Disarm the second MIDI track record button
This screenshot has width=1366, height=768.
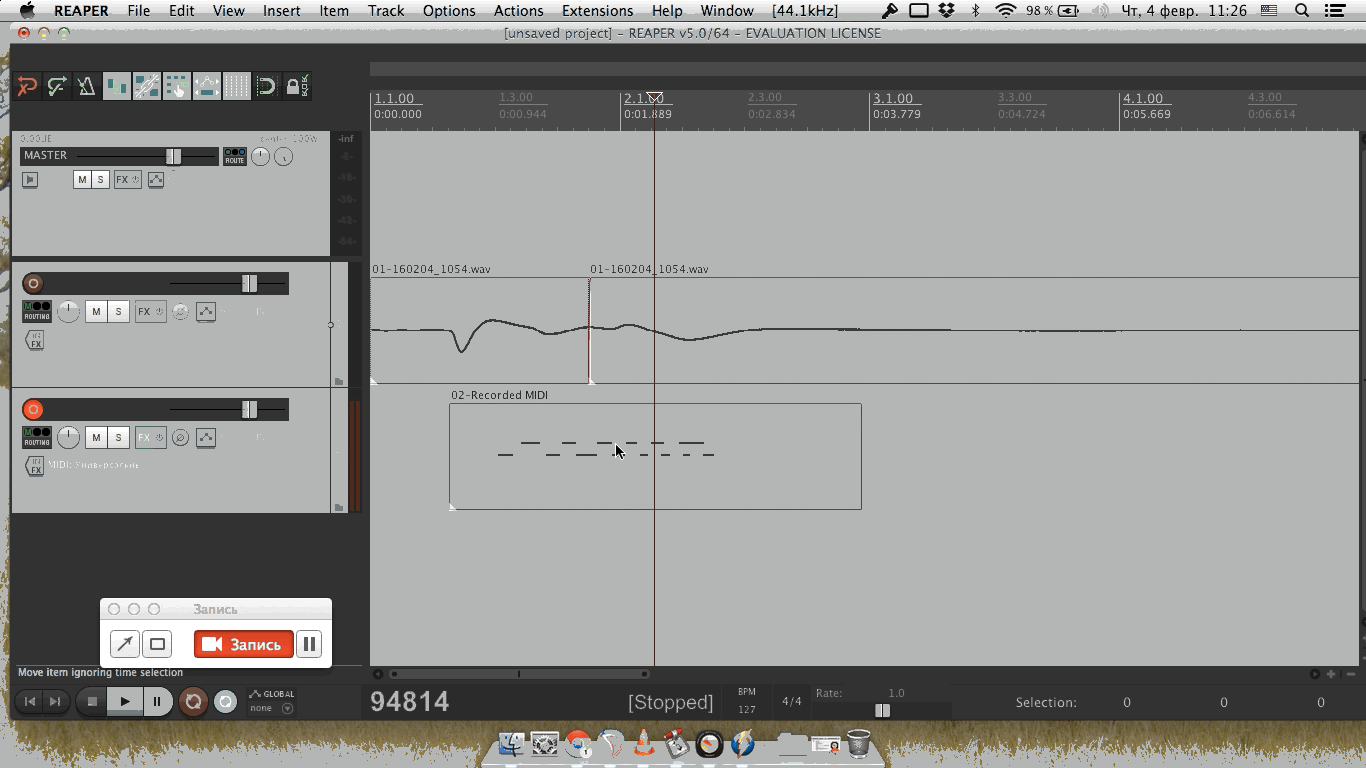coord(33,409)
